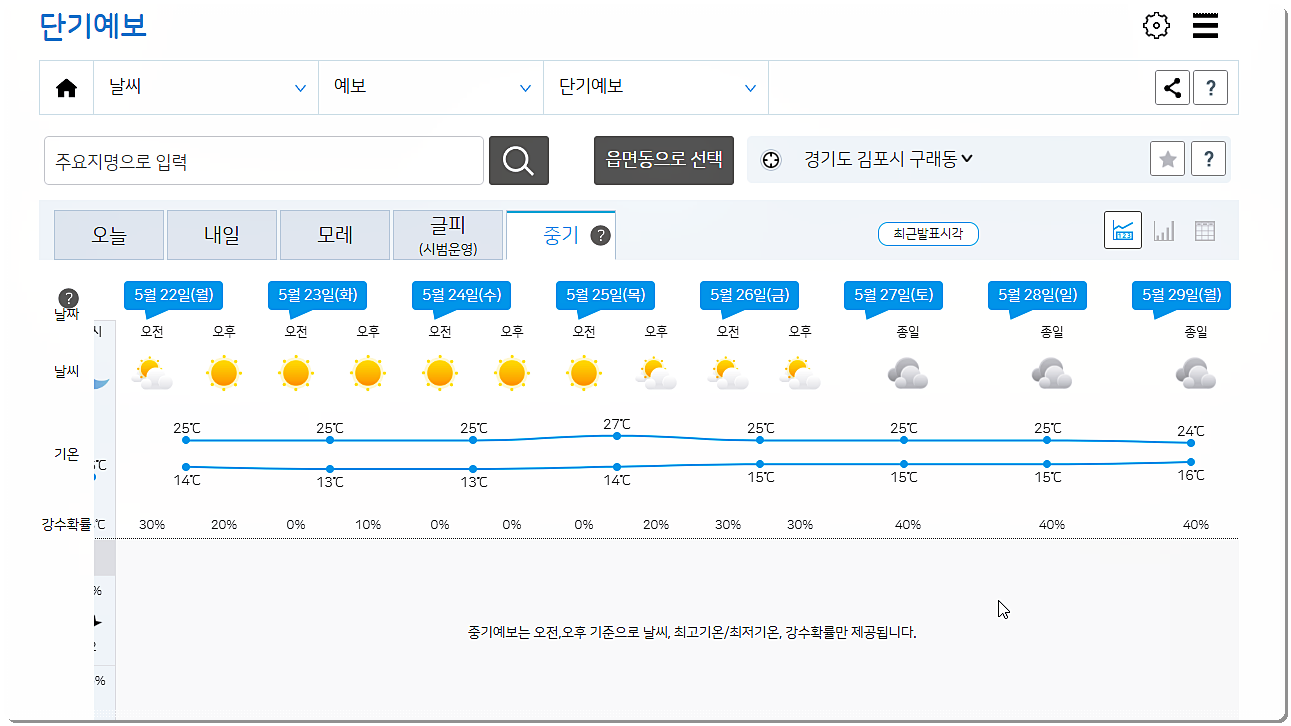
Task: Switch to table view icon
Action: pos(1205,231)
